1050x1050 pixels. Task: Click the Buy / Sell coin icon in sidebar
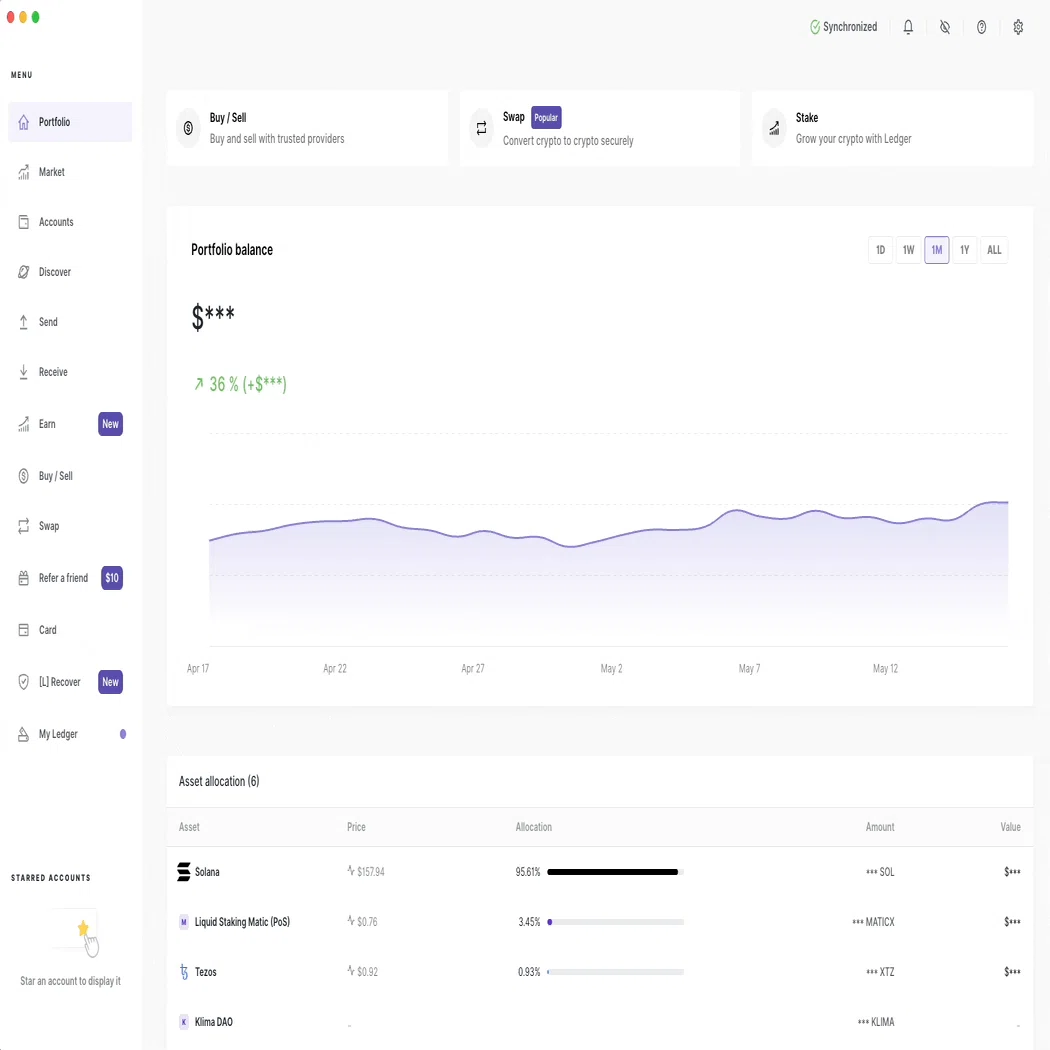[x=23, y=476]
